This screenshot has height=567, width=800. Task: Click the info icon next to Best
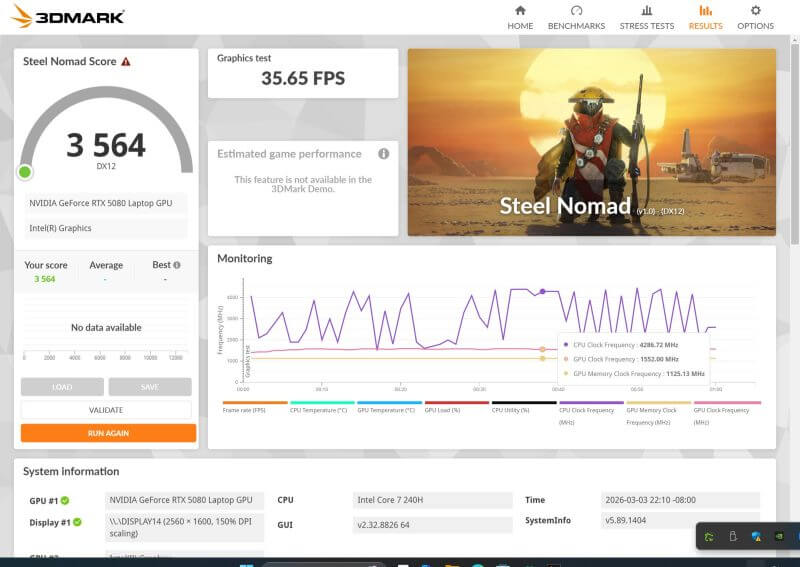click(177, 266)
